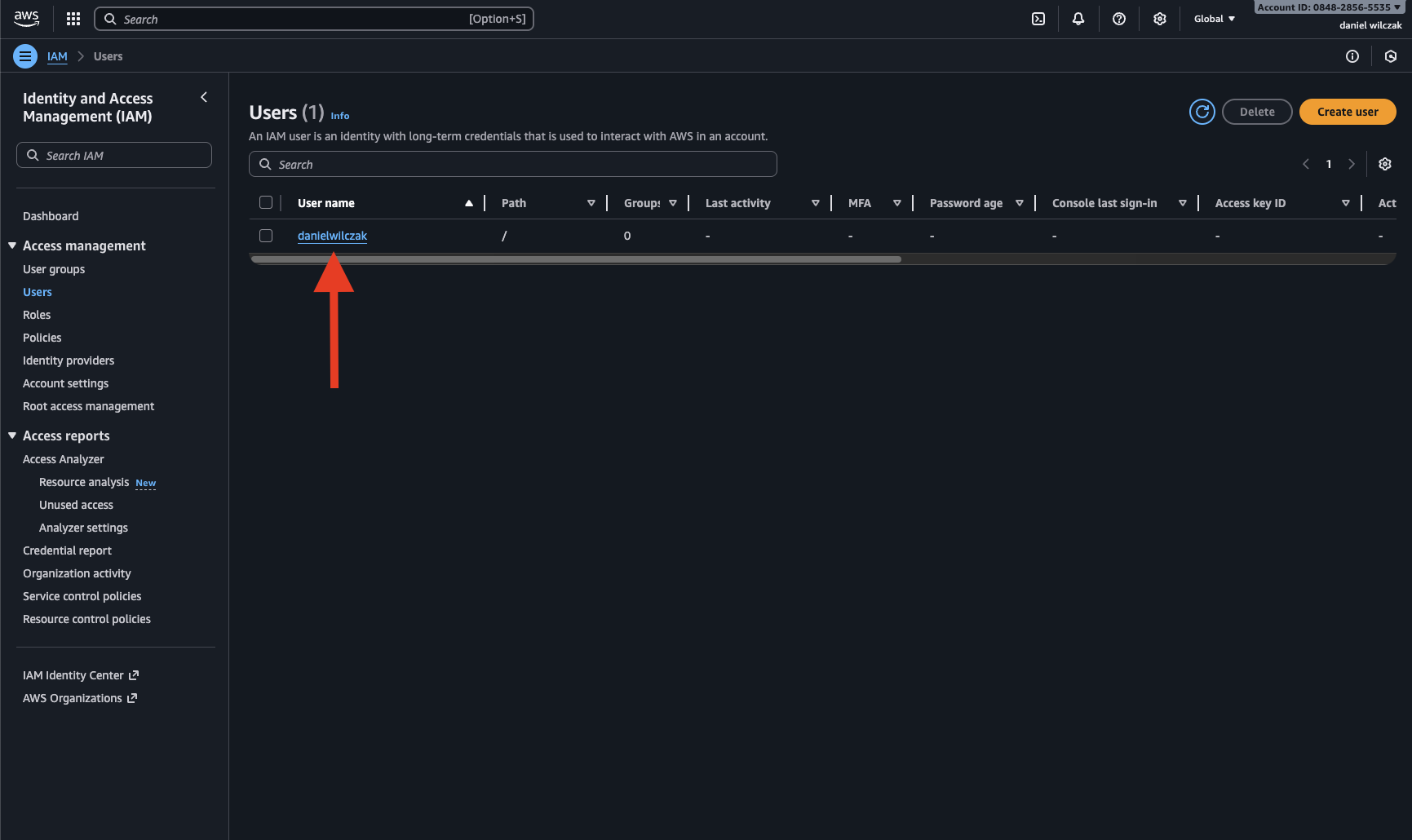Click the horizontal table scrollbar
This screenshot has width=1412, height=840.
coord(576,259)
